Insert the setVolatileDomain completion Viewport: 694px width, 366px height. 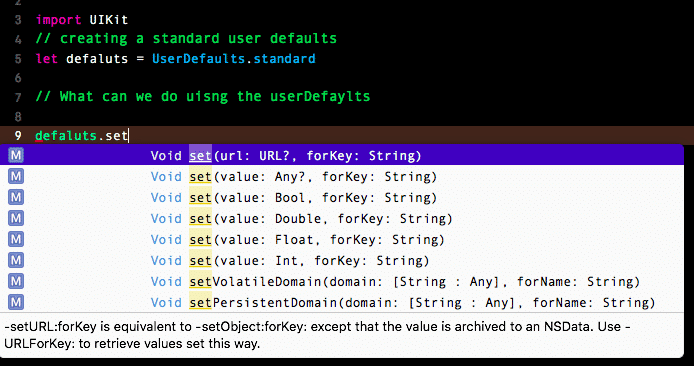tap(342, 281)
